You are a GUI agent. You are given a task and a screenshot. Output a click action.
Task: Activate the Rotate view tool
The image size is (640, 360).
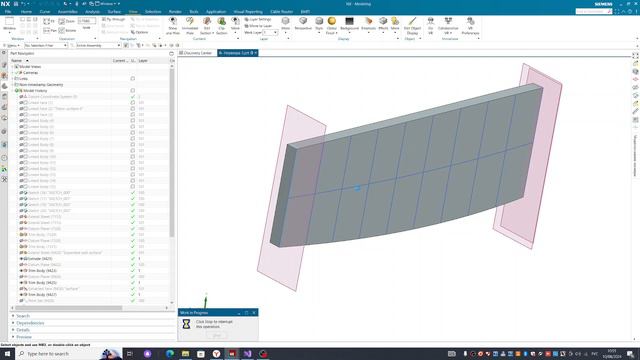point(67,31)
